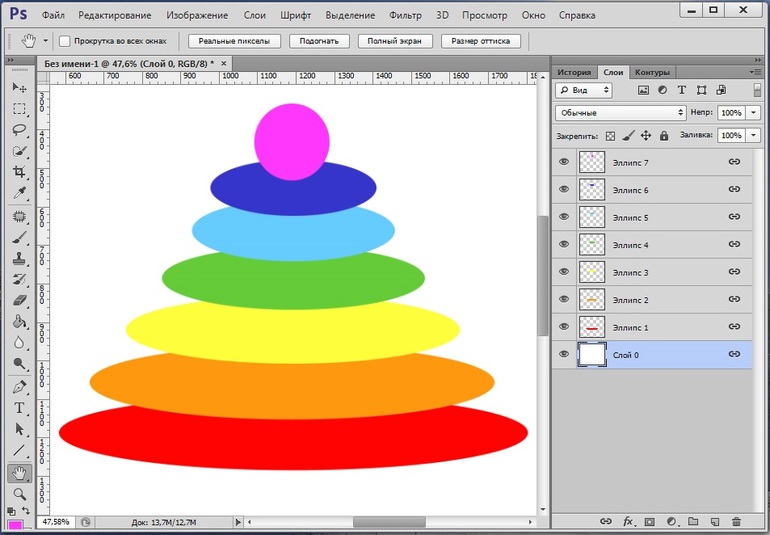
Task: Open the Фильтр menu
Action: 405,16
